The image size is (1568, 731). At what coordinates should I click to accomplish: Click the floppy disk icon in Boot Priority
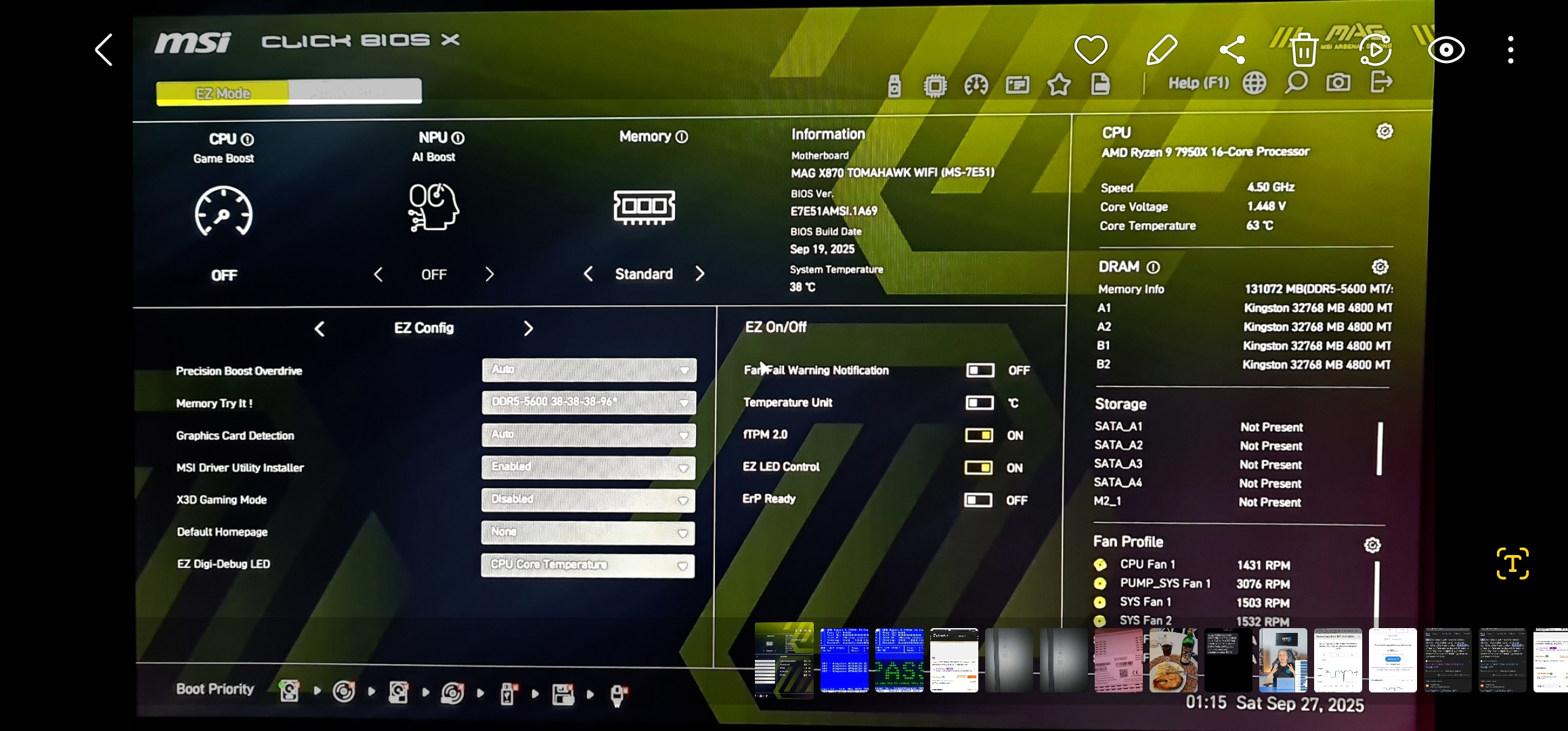563,694
